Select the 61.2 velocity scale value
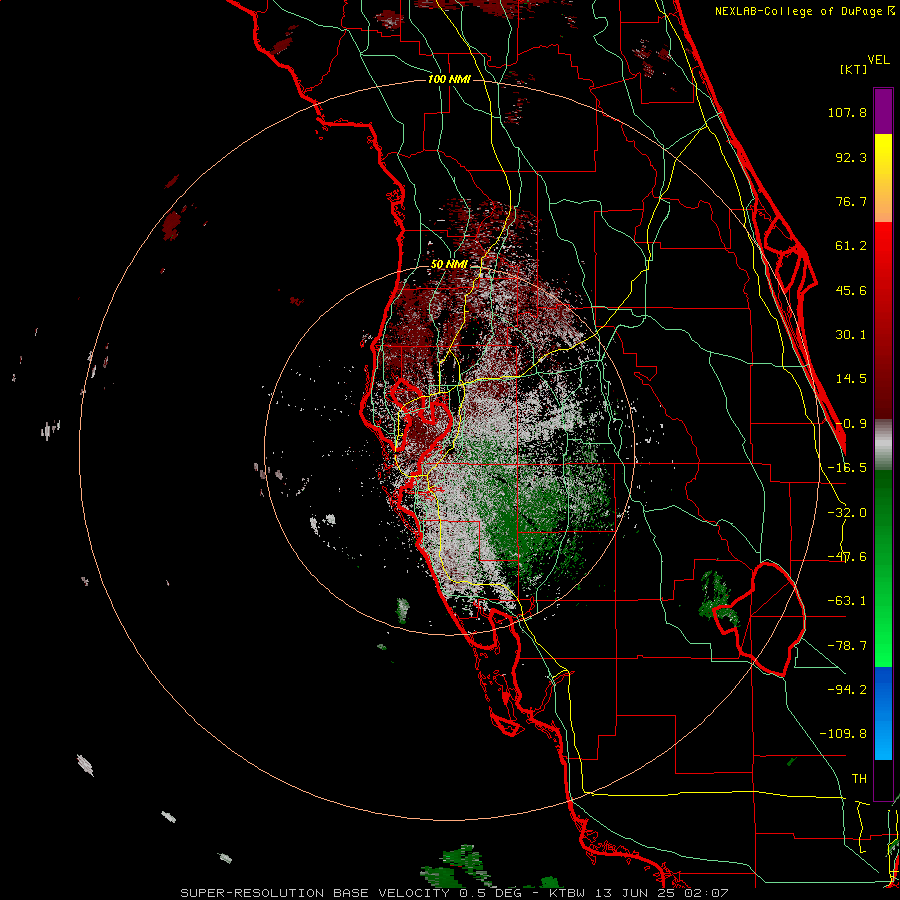The height and width of the screenshot is (900, 900). point(851,246)
